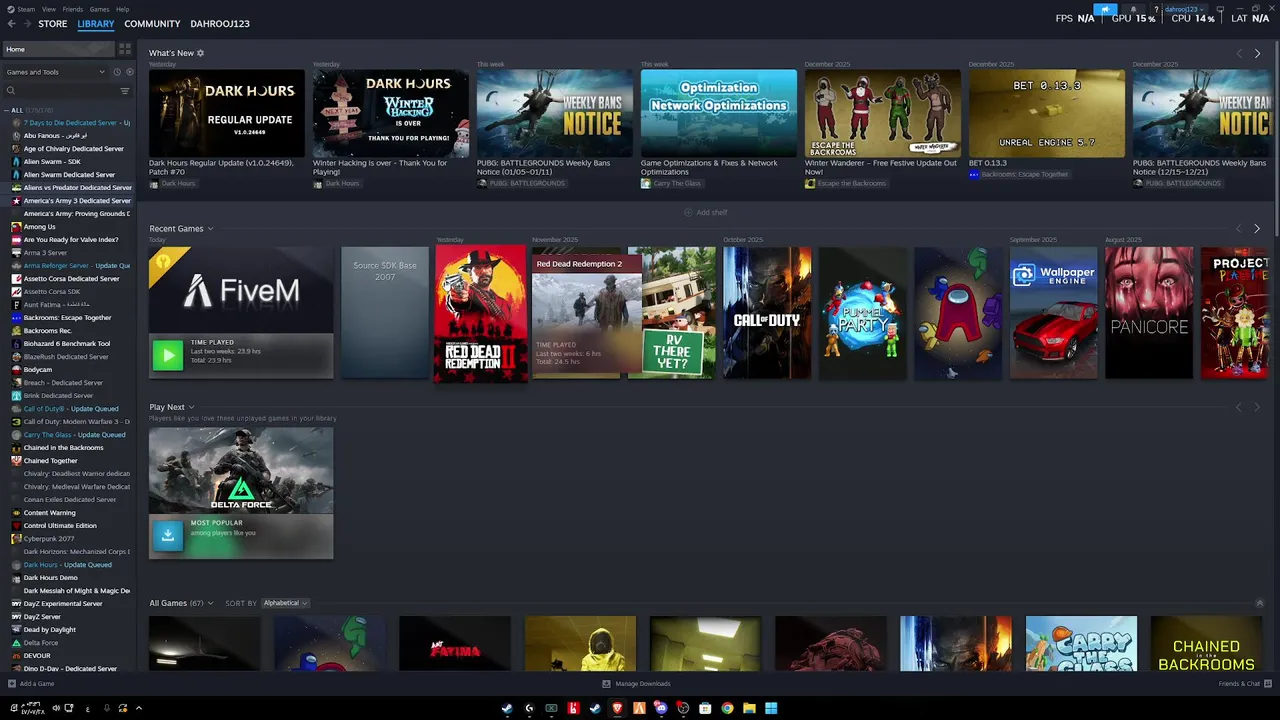Click the library search magnifier icon
Viewport: 1280px width, 720px height.
[11, 91]
